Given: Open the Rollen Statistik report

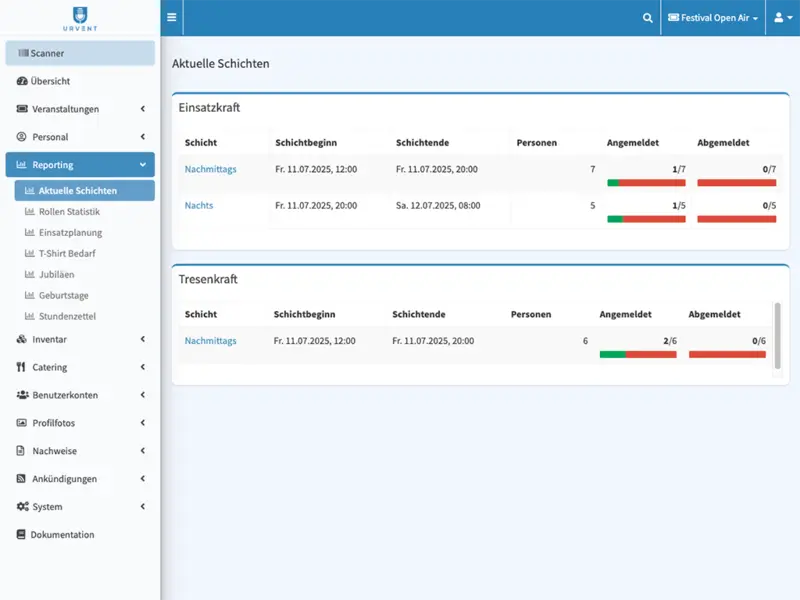Looking at the screenshot, I should (85, 211).
